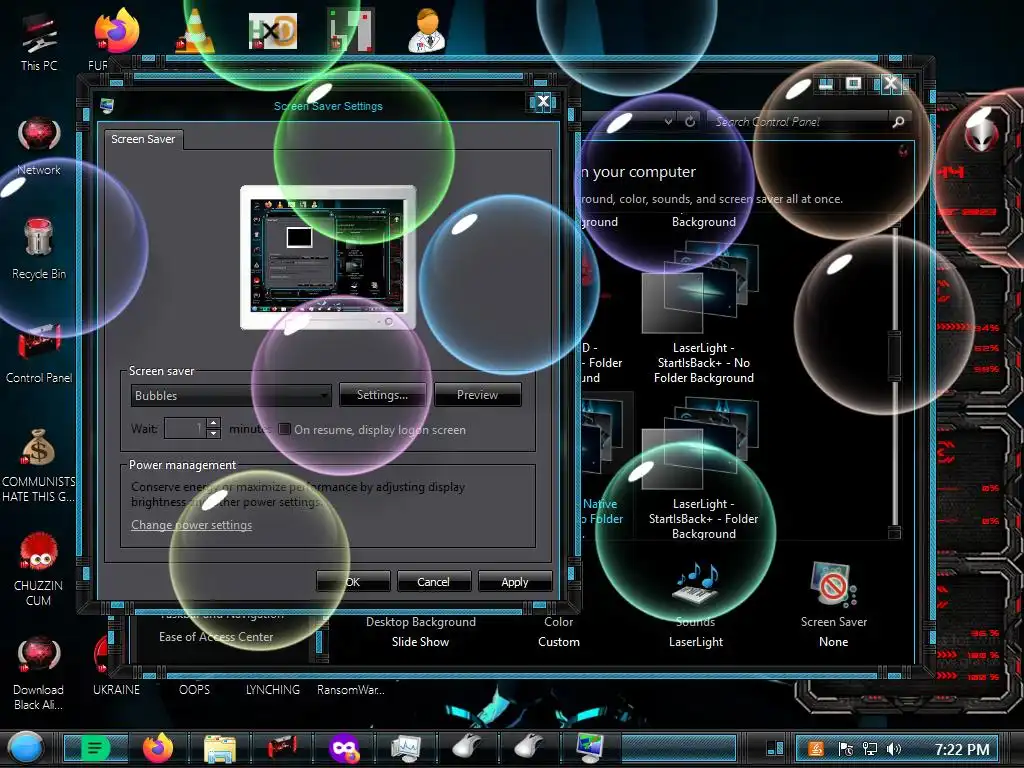
Task: Open Firefox from the taskbar
Action: click(x=158, y=748)
